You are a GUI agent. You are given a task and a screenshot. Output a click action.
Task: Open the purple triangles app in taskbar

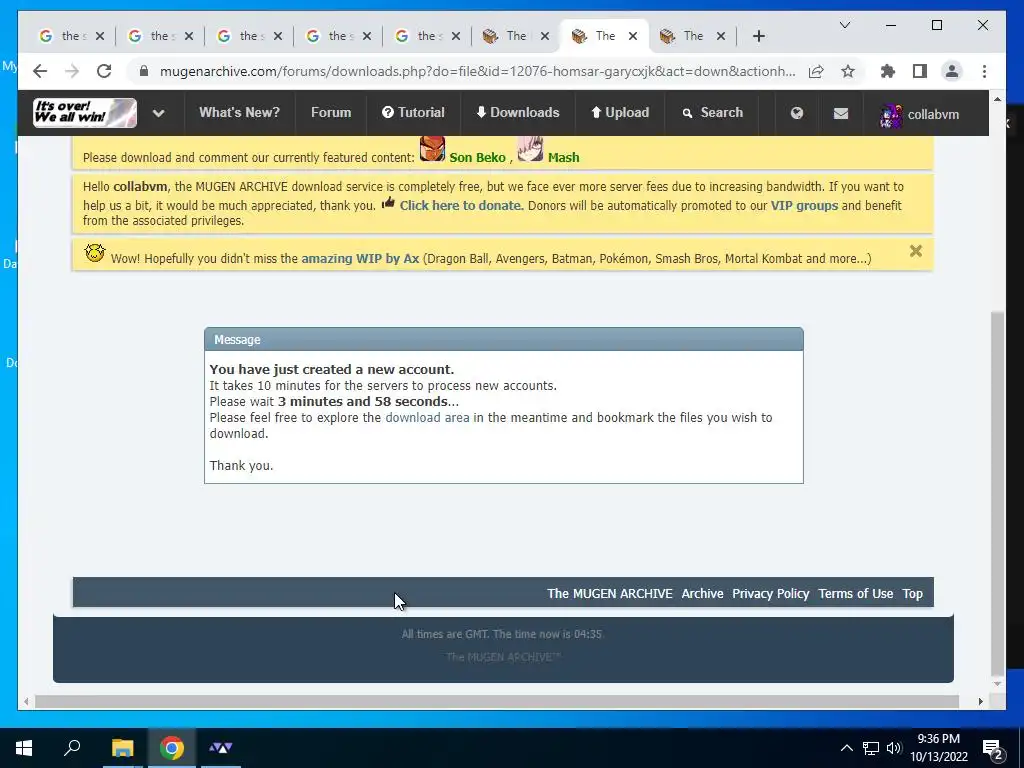[221, 748]
